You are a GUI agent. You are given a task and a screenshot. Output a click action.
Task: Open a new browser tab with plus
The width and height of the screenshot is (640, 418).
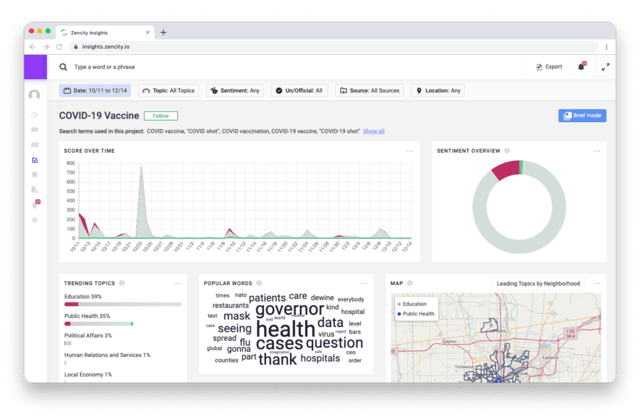tap(163, 32)
